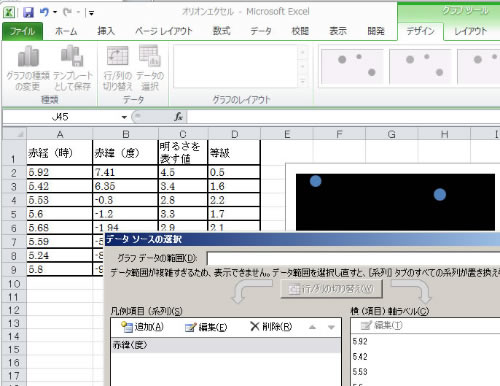The image size is (500, 386).
Task: Select cell containing 等級
Action: coord(234,153)
